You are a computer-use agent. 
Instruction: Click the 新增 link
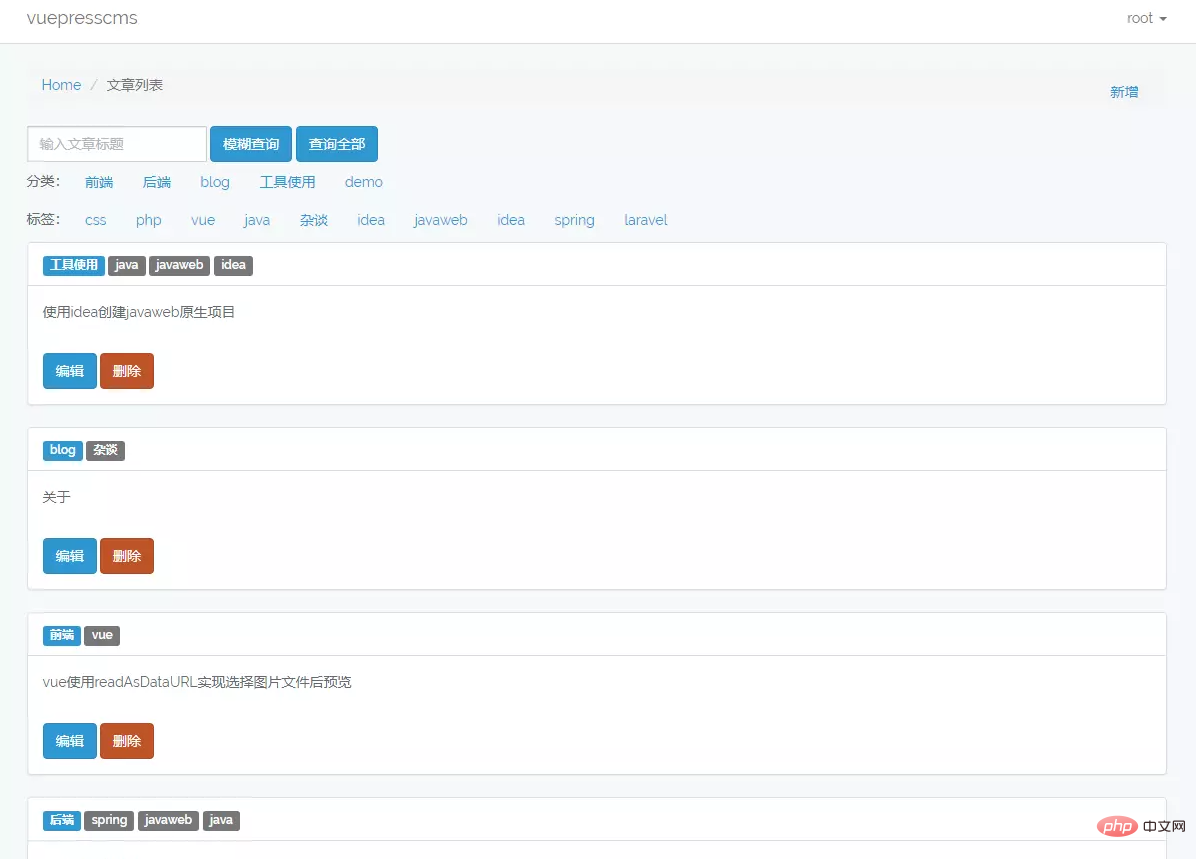[x=1124, y=92]
